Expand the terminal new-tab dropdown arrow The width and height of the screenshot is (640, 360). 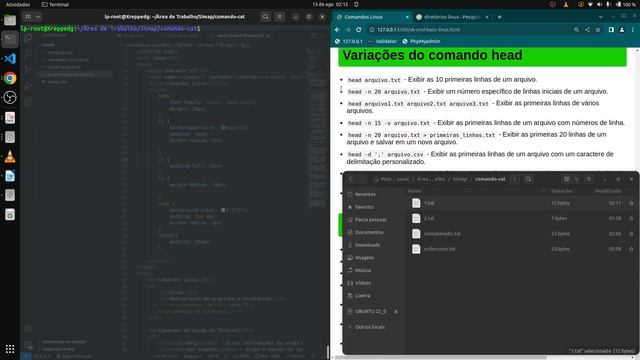point(38,17)
